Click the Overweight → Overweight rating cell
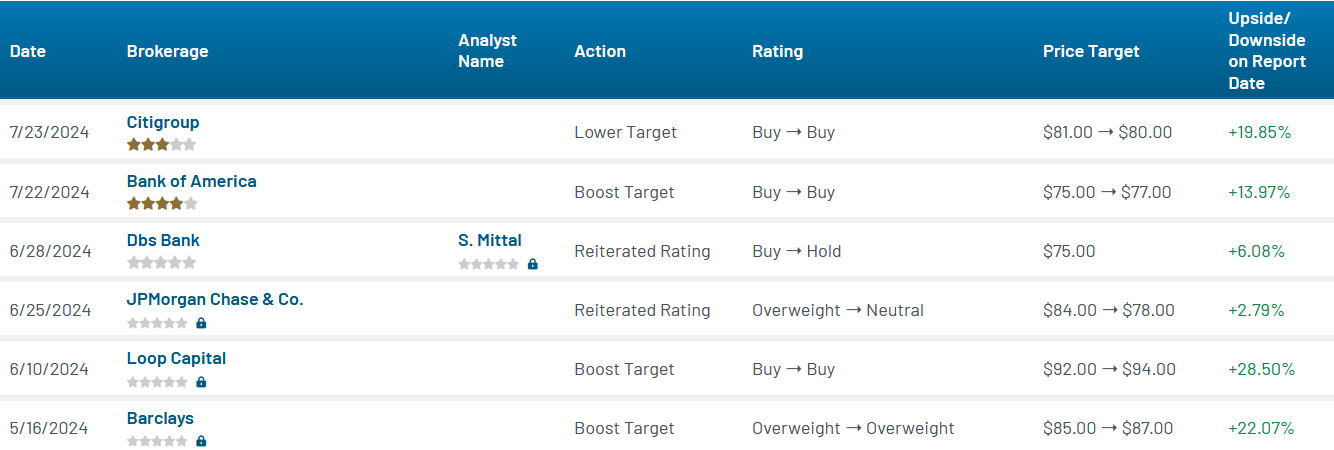 tap(853, 428)
